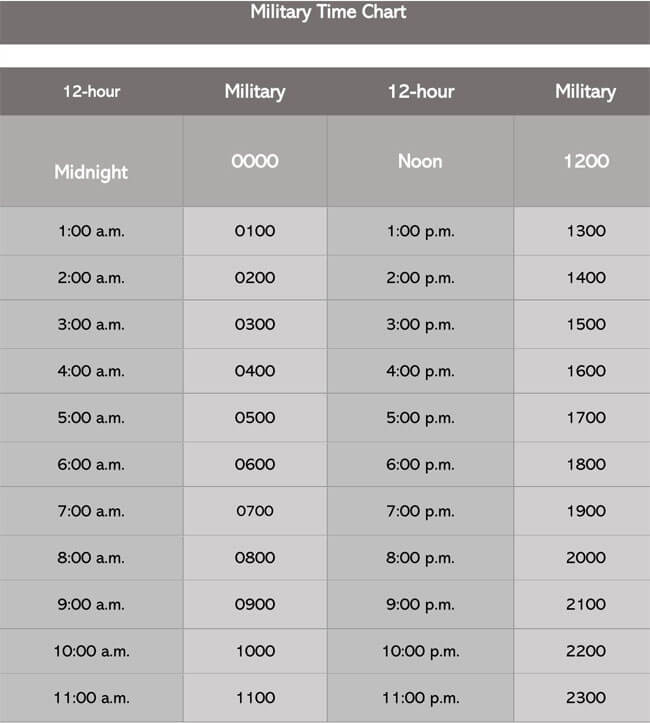Click the Military Time Chart title
This screenshot has width=650, height=723.
328,13
